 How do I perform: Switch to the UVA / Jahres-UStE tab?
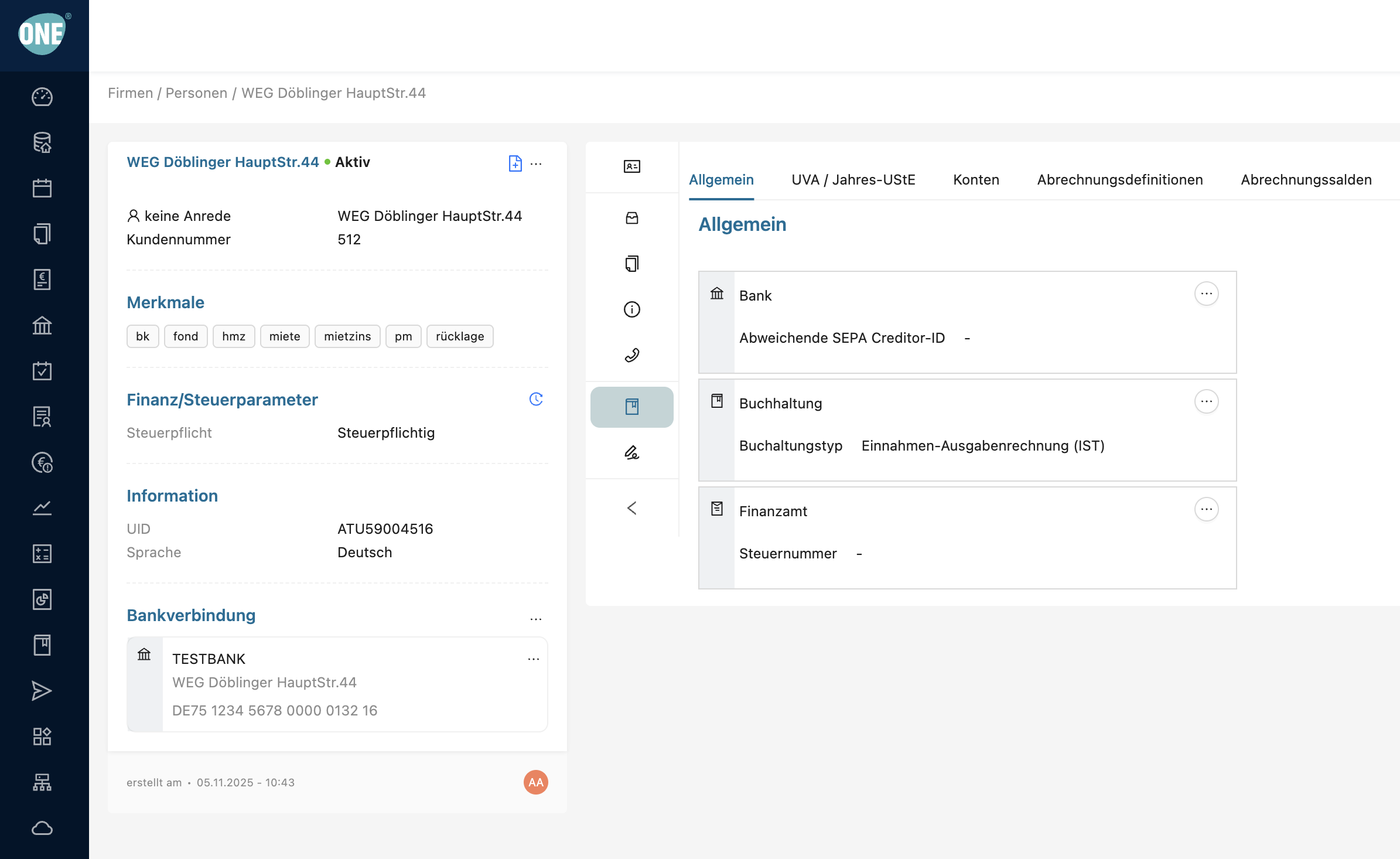[x=853, y=180]
